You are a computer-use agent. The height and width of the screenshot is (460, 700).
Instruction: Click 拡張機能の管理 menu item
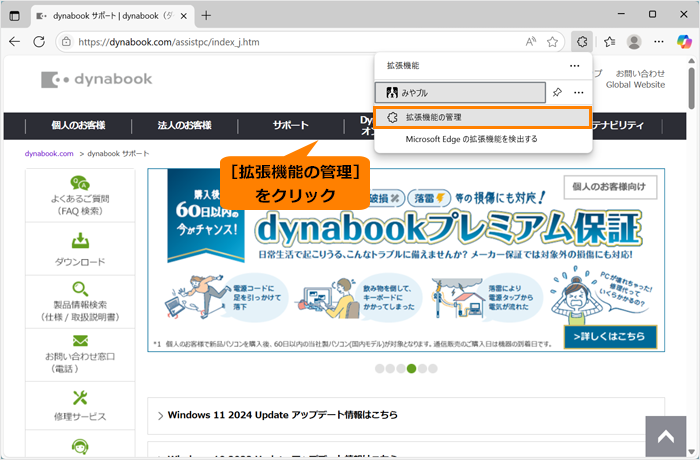(482, 117)
